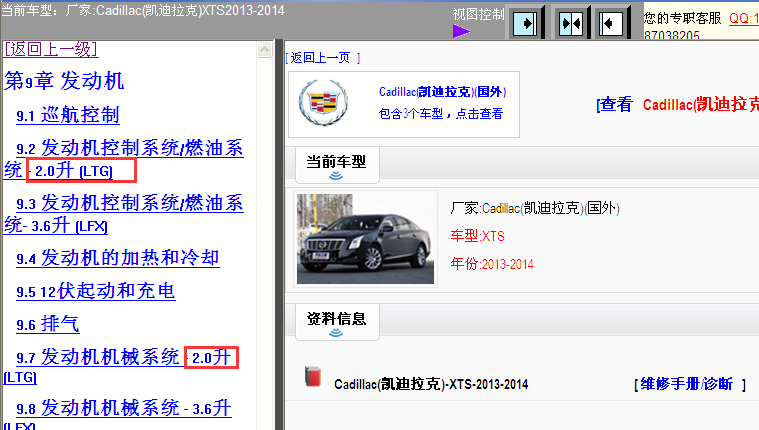The image size is (759, 430).
Task: Click the 视图控制 label
Action: (x=478, y=15)
